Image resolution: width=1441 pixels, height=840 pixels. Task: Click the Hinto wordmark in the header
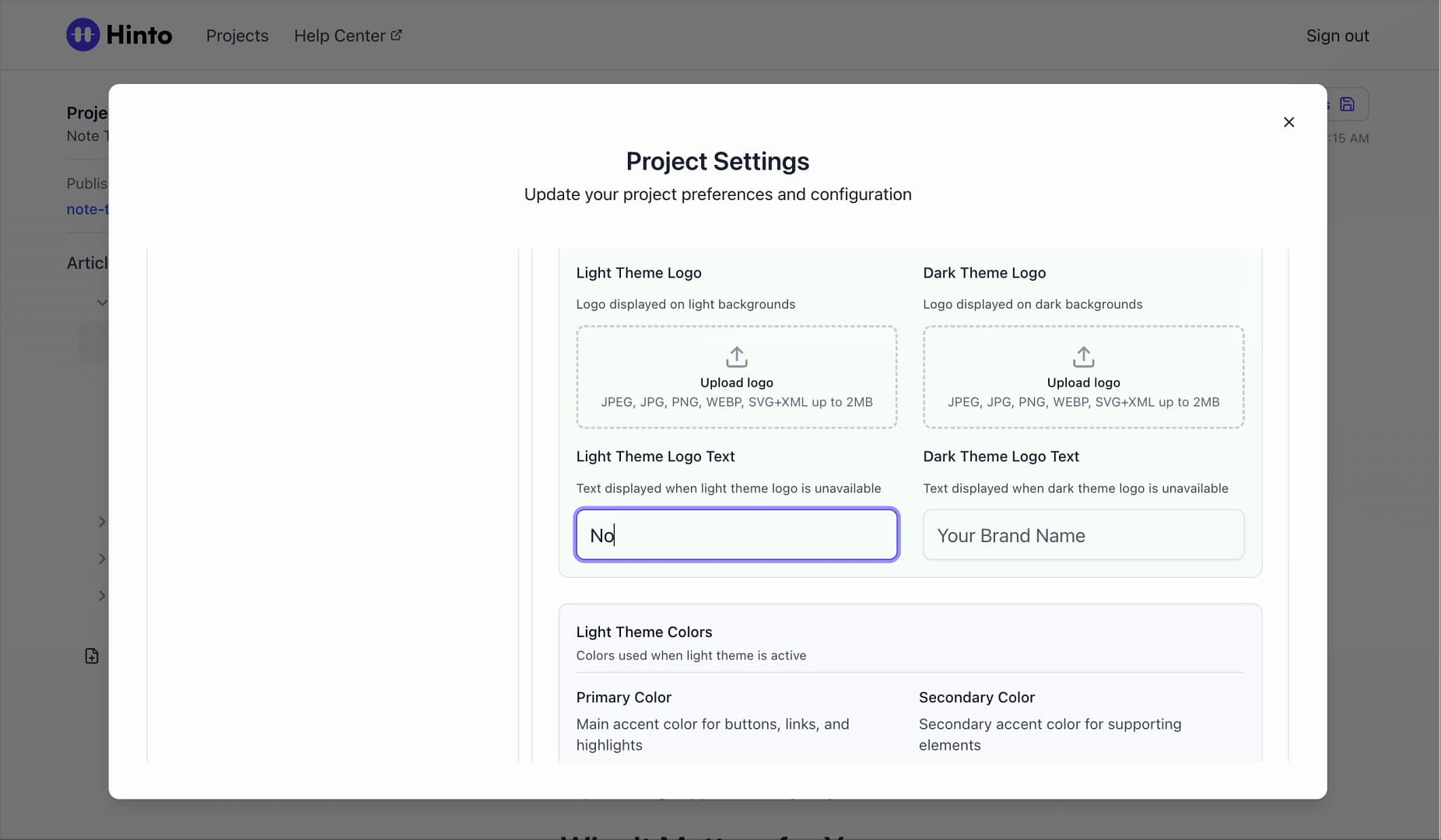tap(139, 35)
